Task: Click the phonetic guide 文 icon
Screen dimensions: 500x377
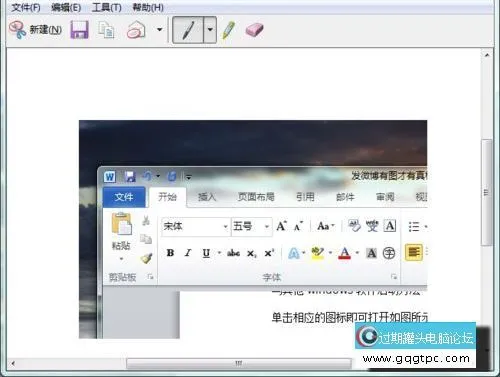Action: point(372,226)
